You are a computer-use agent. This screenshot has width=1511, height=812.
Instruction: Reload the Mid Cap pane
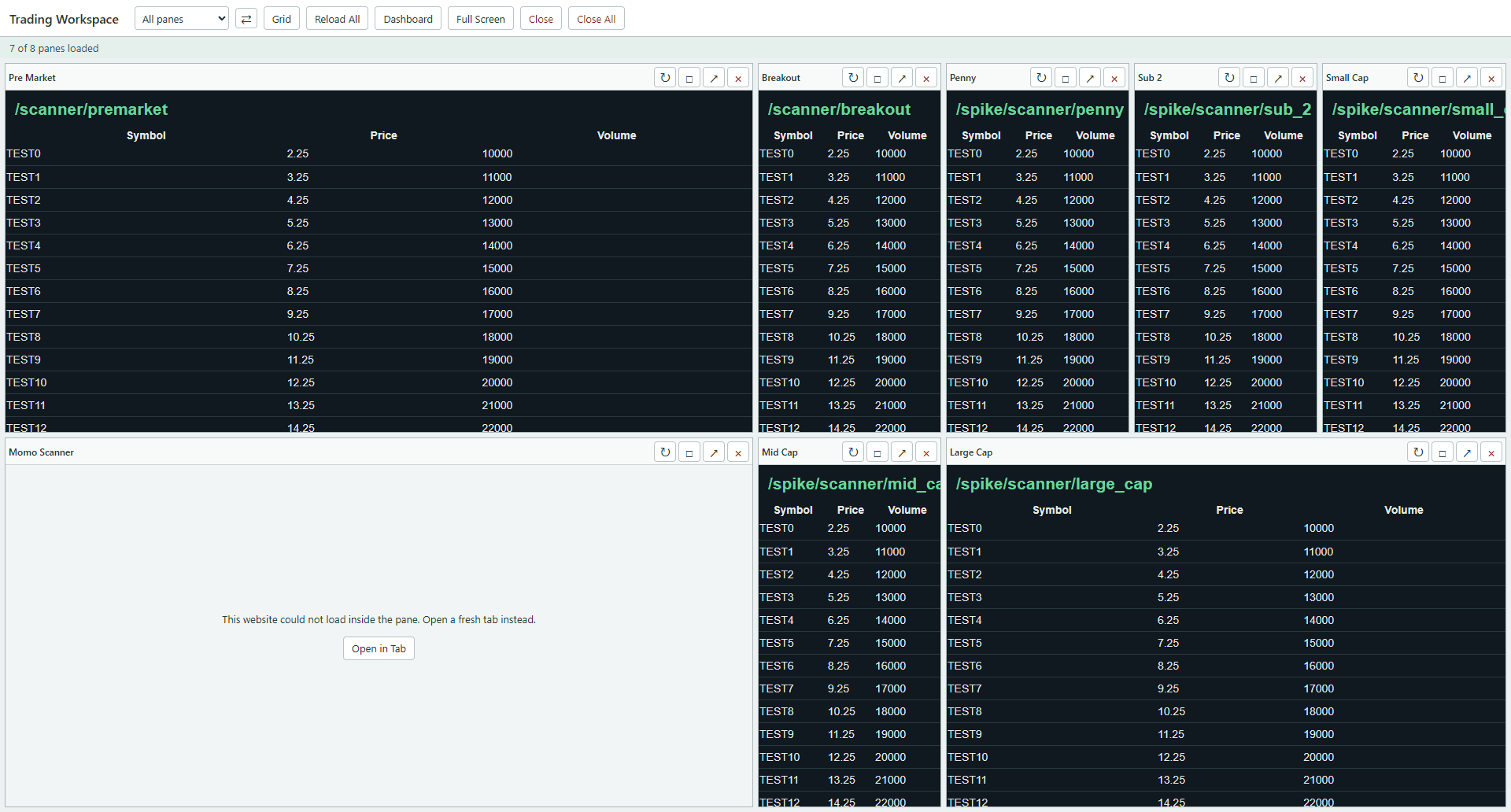coord(853,452)
